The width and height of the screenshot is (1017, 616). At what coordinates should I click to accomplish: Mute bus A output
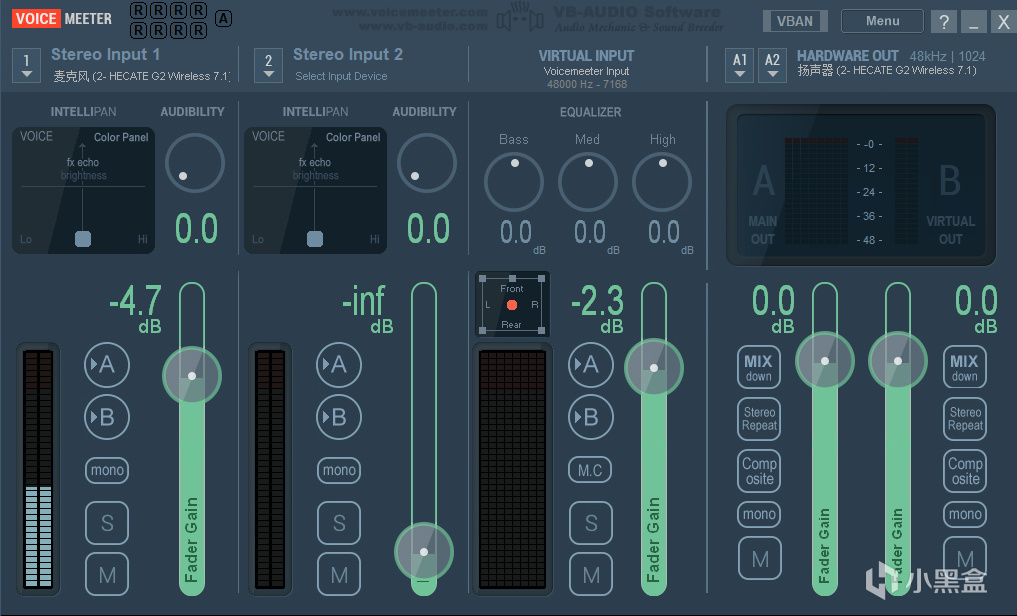pos(760,558)
